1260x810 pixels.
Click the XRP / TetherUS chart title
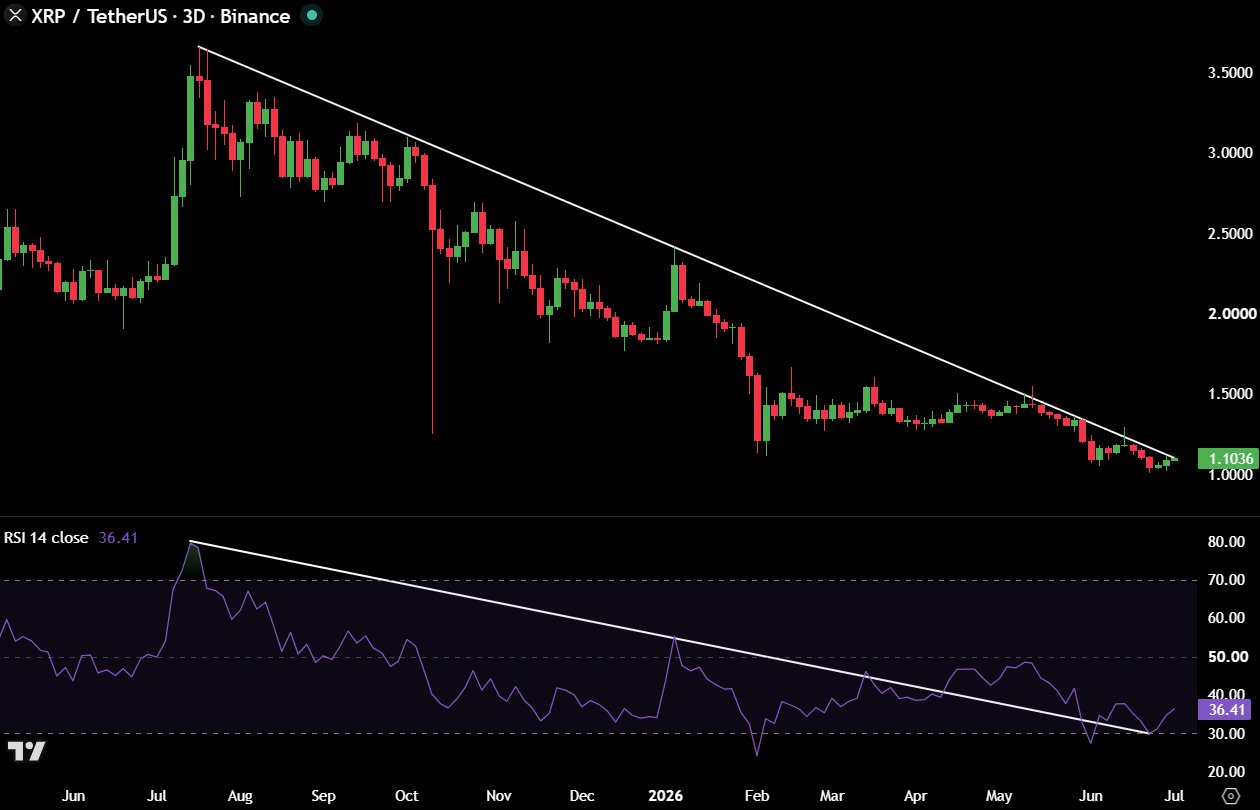click(x=159, y=16)
